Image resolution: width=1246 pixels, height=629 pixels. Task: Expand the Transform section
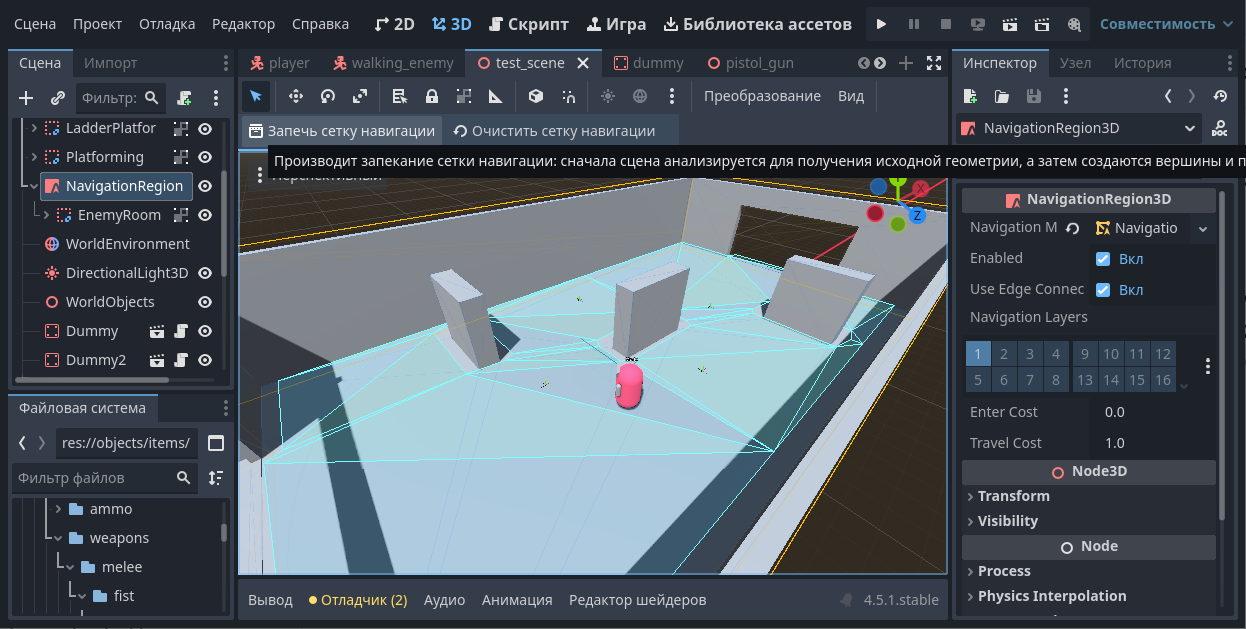click(1013, 496)
